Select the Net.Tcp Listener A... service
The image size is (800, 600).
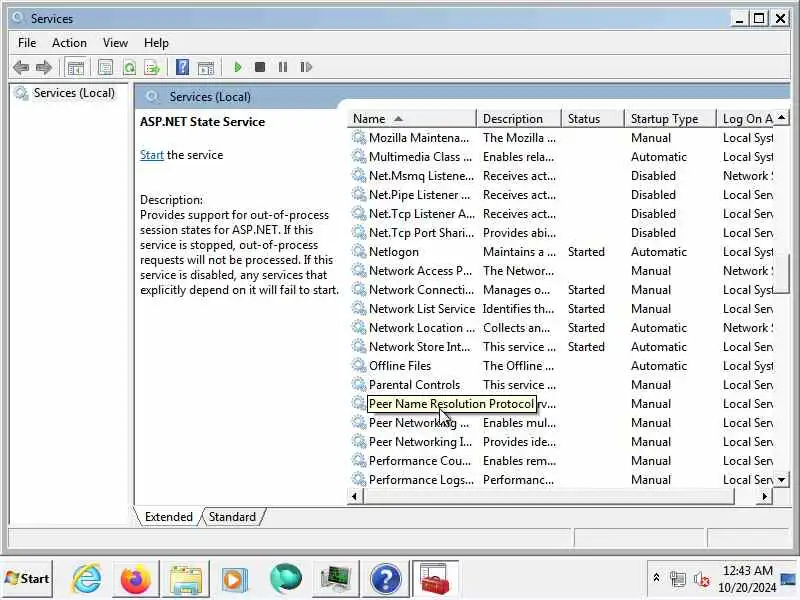point(562,214)
